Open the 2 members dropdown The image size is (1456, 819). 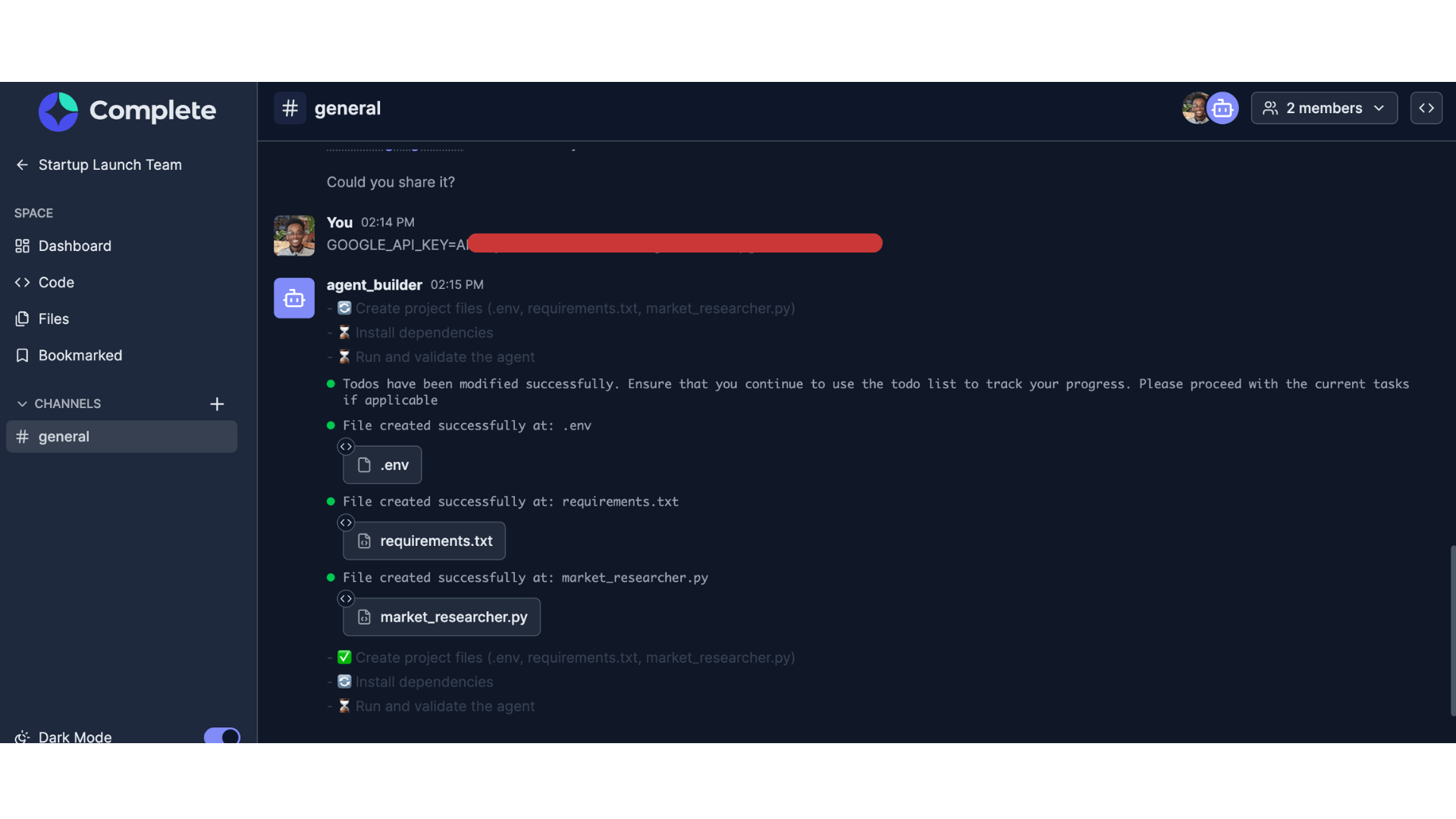pos(1323,108)
